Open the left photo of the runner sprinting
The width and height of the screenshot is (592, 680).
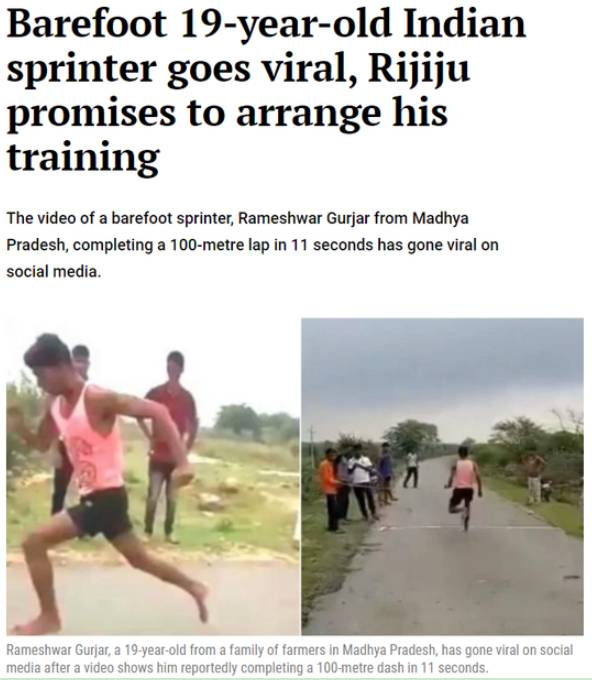153,476
